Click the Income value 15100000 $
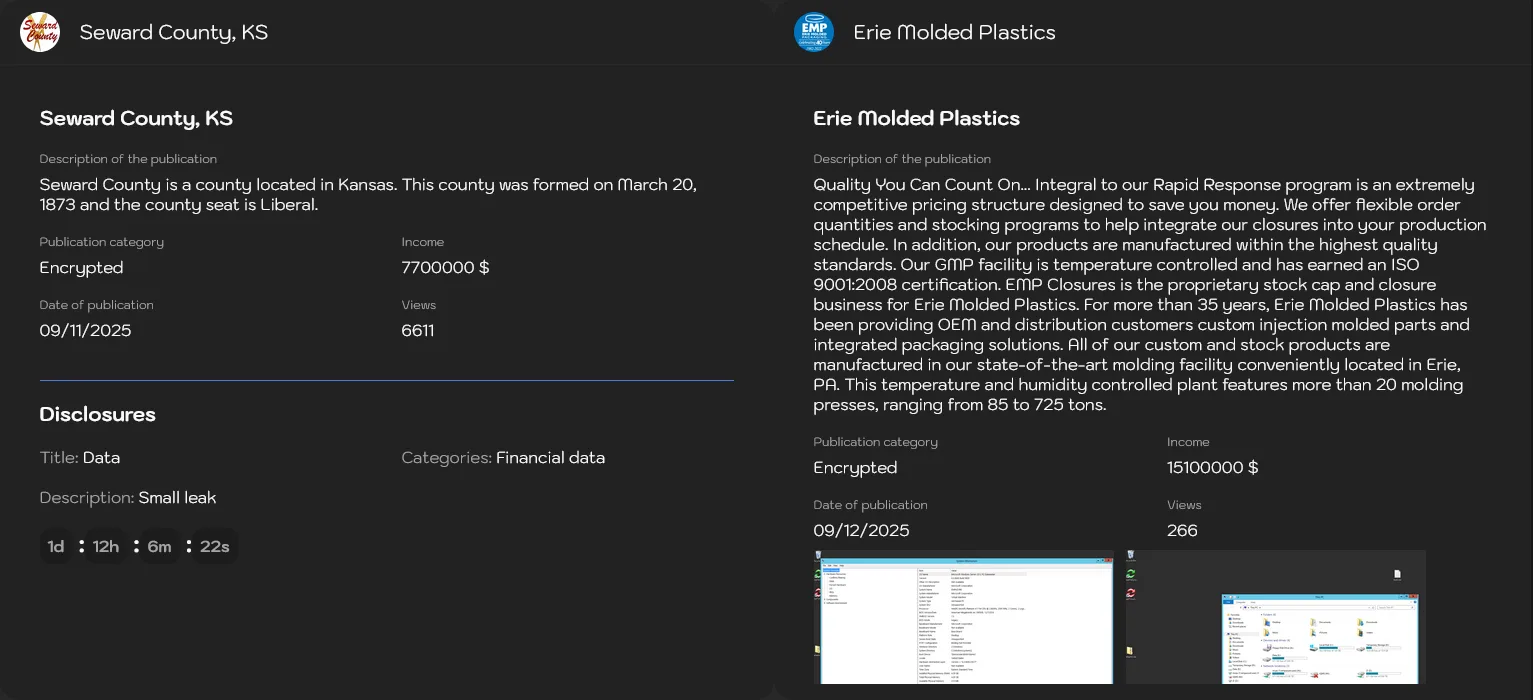The image size is (1533, 700). pyautogui.click(x=1212, y=467)
